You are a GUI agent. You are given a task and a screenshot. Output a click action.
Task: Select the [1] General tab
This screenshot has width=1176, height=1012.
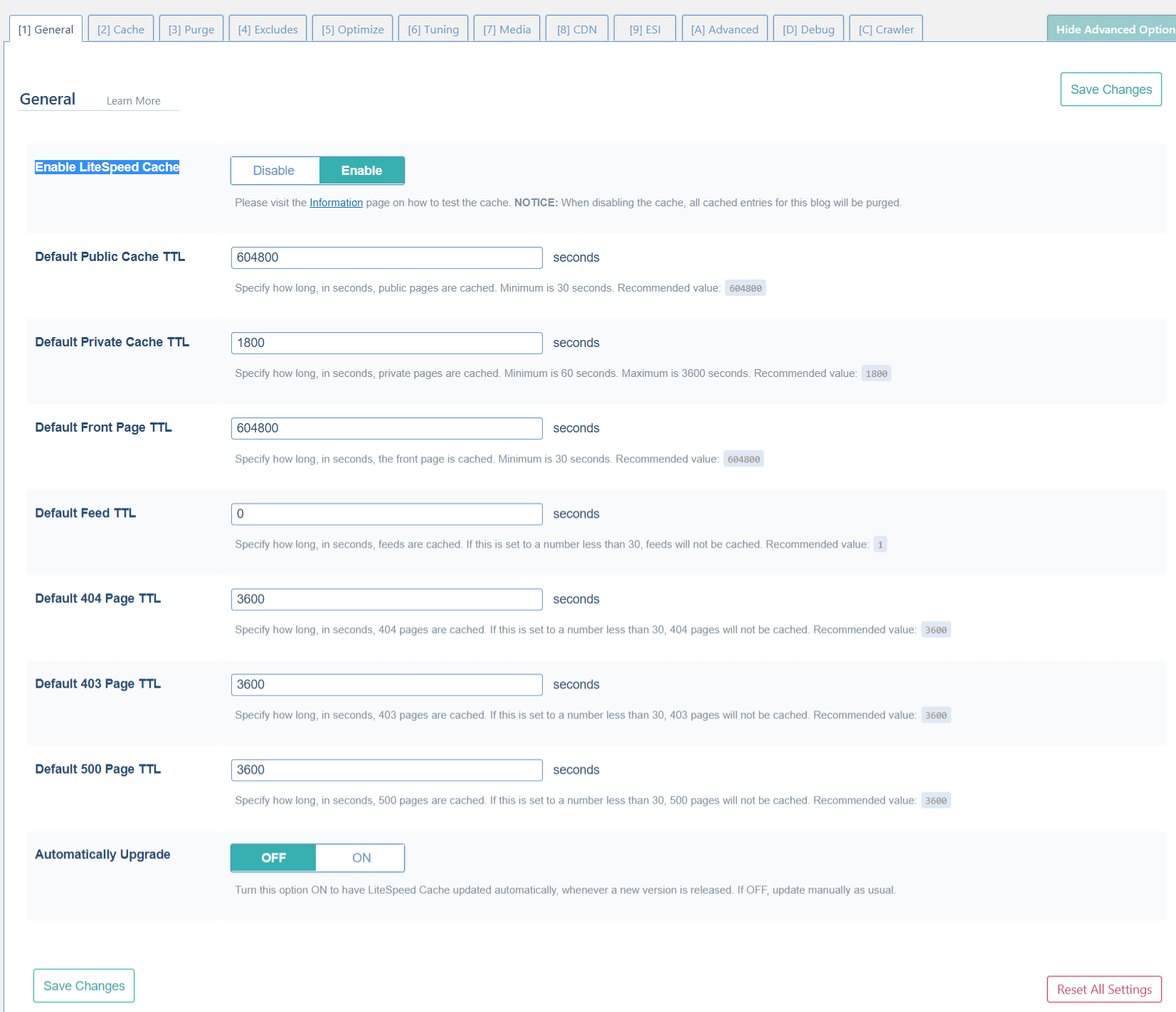pos(46,29)
